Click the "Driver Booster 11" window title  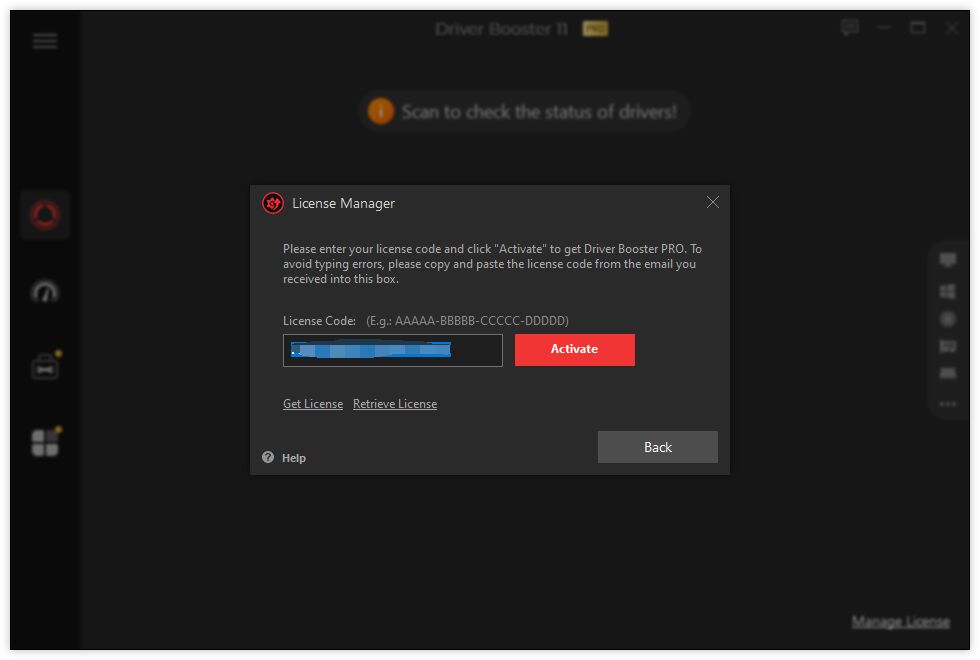tap(502, 29)
